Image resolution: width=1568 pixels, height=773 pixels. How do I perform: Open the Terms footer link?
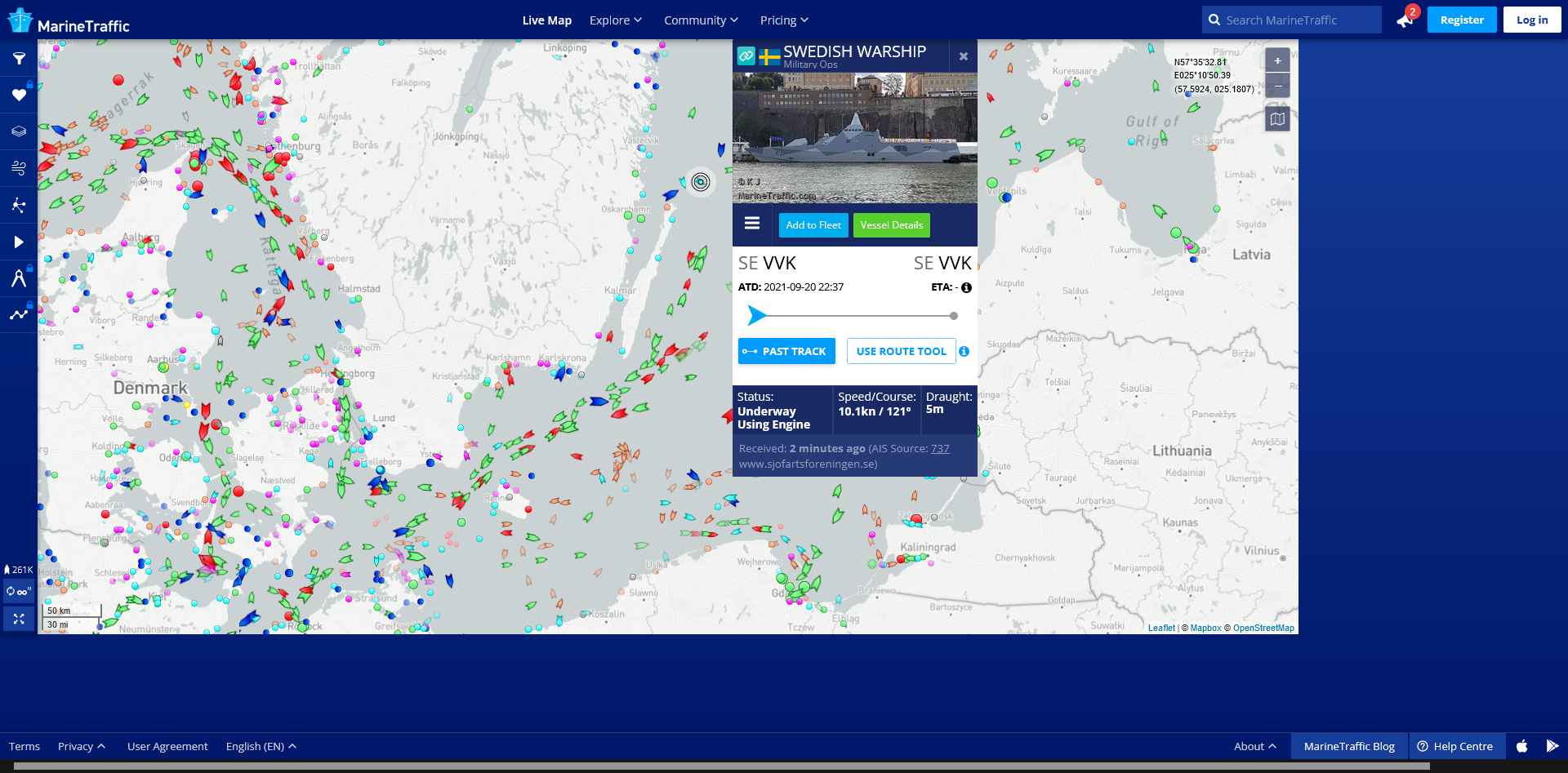[x=24, y=746]
